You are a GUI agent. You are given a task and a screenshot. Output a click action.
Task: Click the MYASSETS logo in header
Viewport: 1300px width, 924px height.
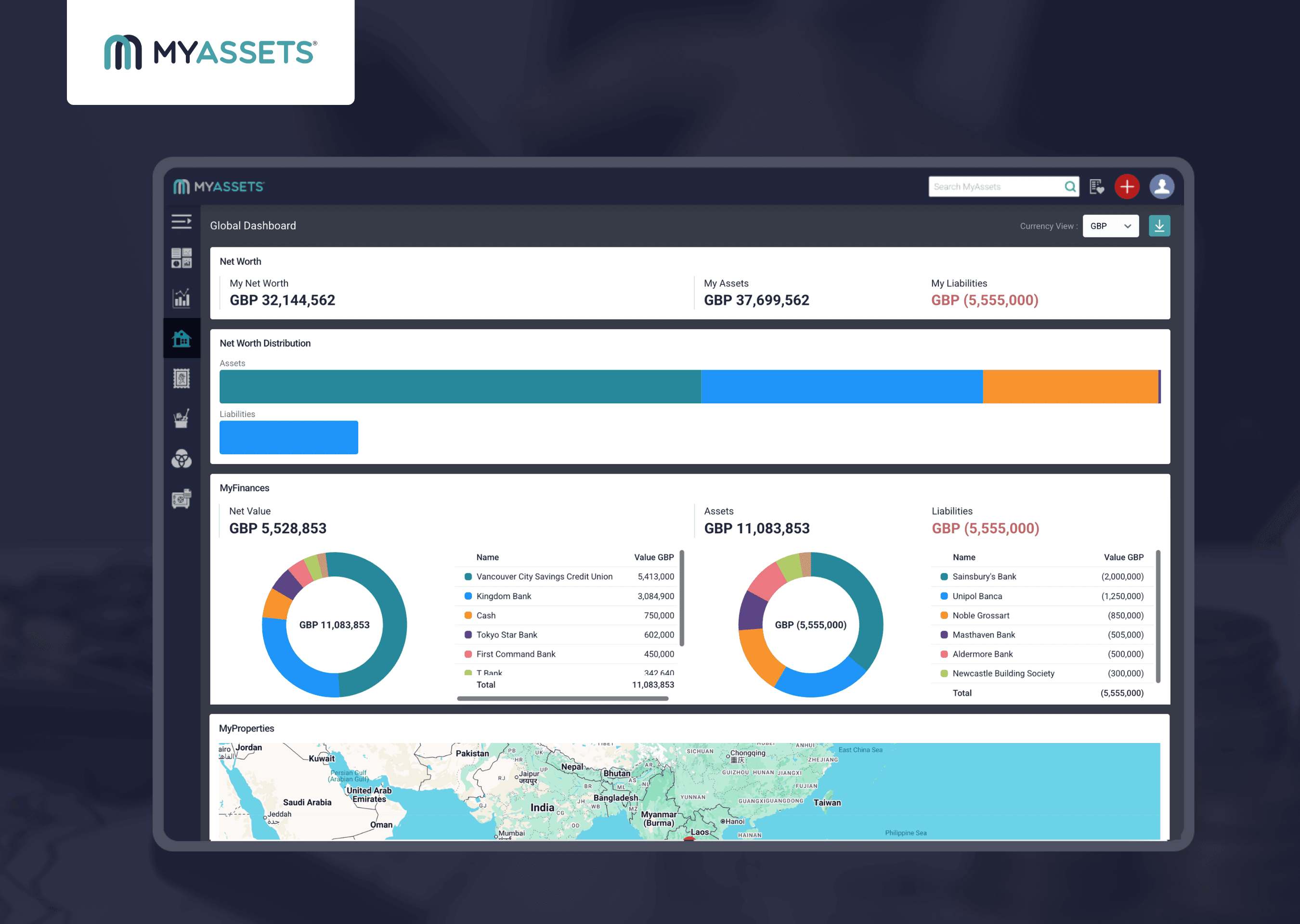[219, 186]
